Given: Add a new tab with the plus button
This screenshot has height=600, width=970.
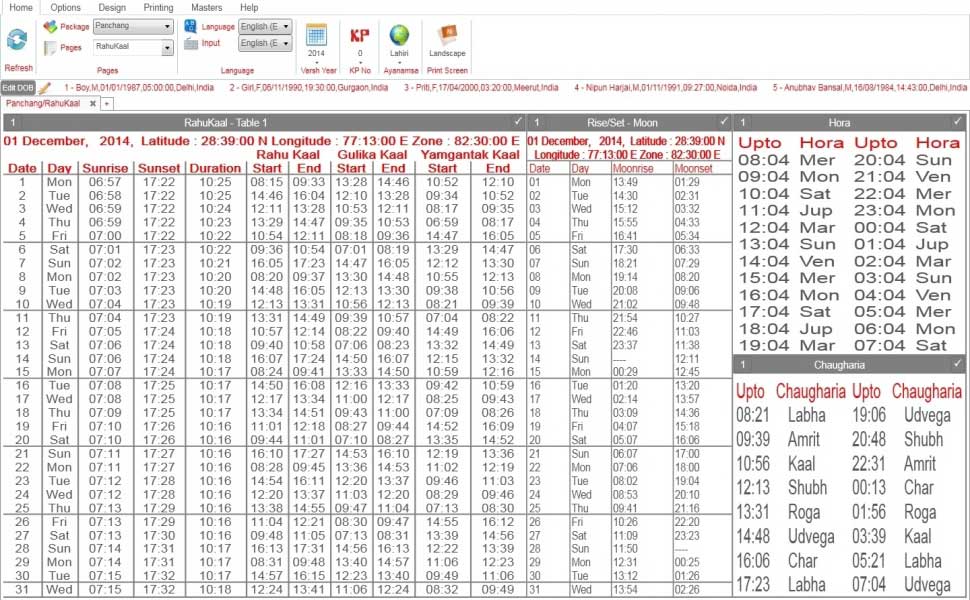Looking at the screenshot, I should (x=107, y=104).
